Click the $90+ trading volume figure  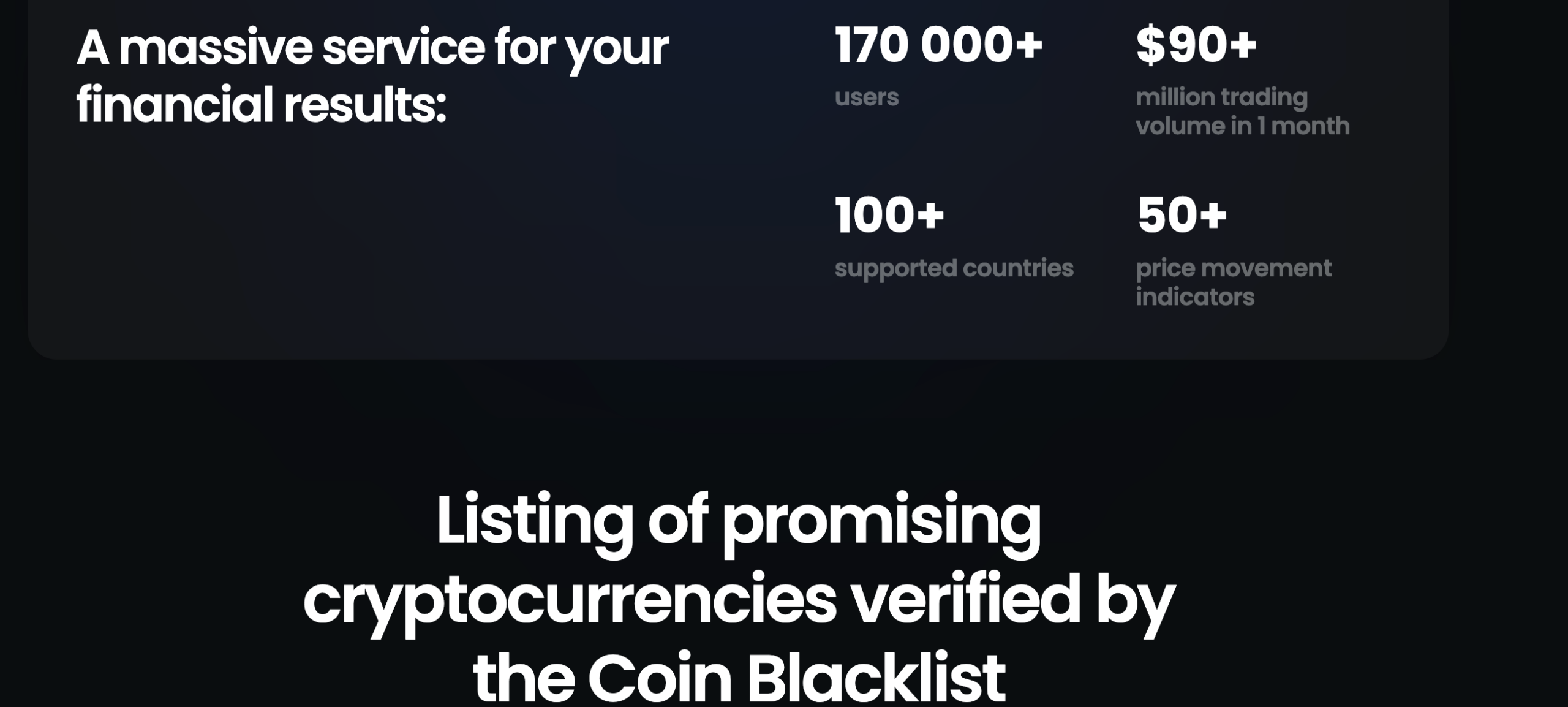(1196, 45)
